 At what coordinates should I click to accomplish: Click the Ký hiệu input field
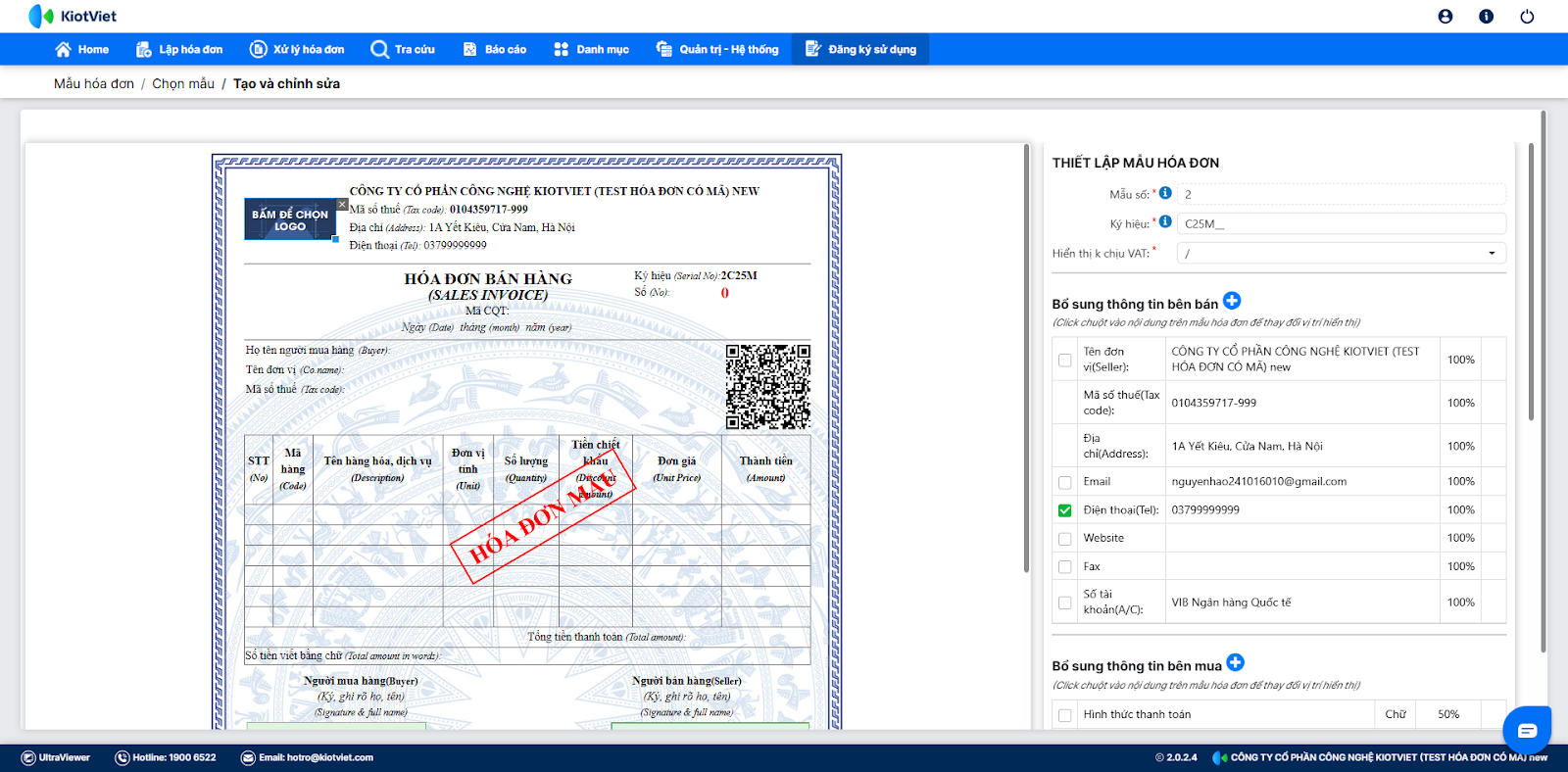click(1342, 223)
